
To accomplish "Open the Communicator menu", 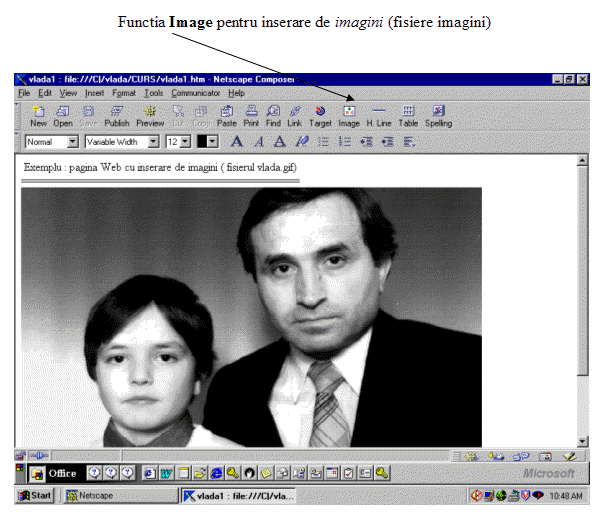I will 195,92.
